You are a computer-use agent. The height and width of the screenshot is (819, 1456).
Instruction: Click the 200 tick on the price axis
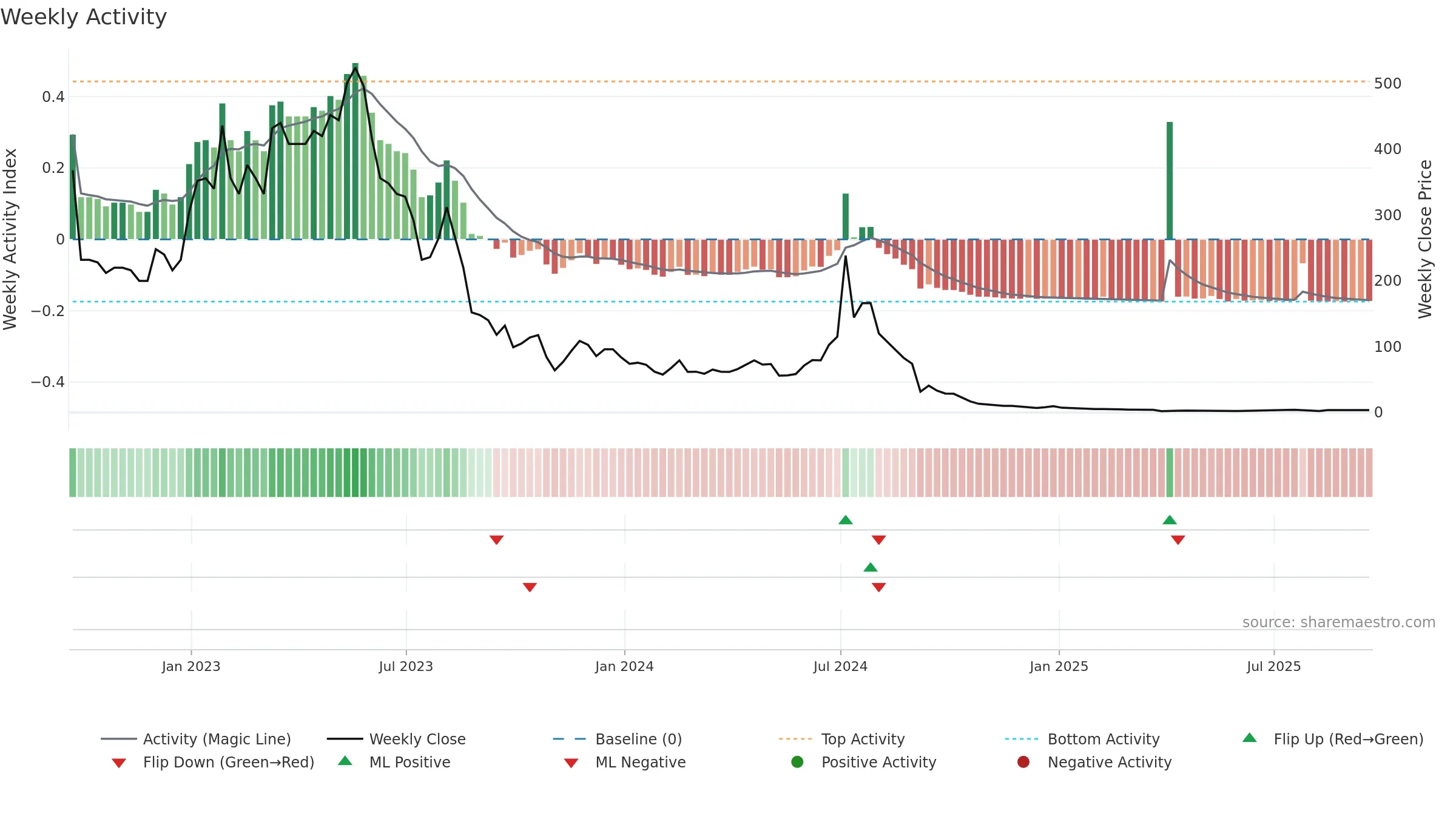[1388, 280]
